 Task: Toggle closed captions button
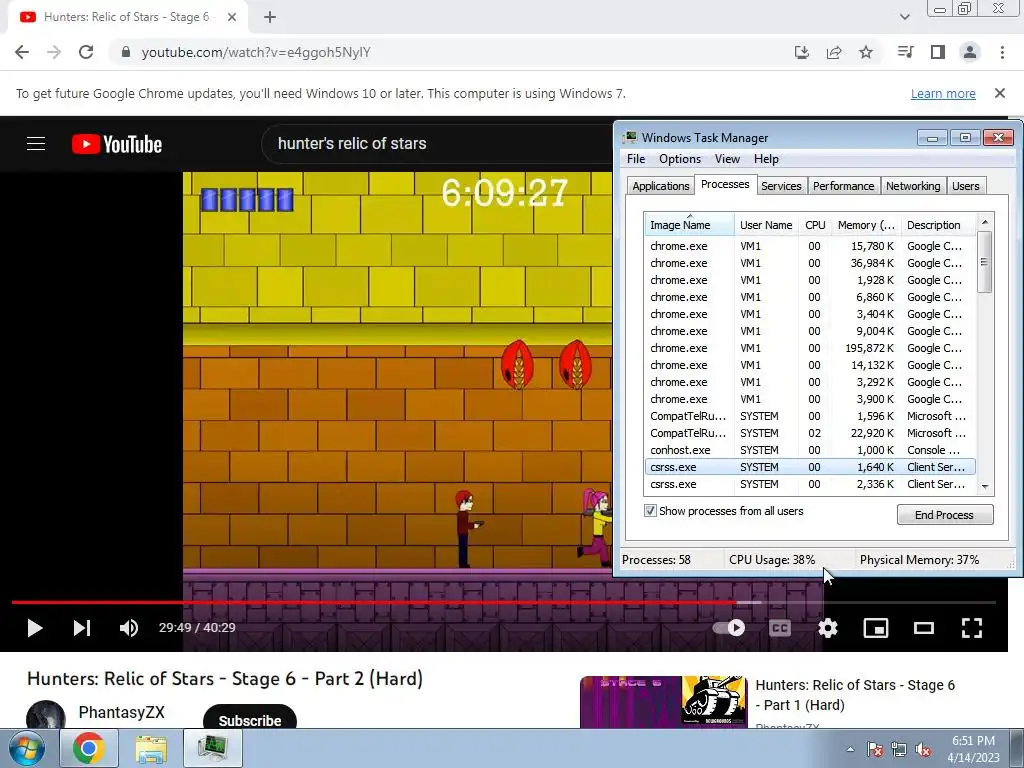pos(780,628)
